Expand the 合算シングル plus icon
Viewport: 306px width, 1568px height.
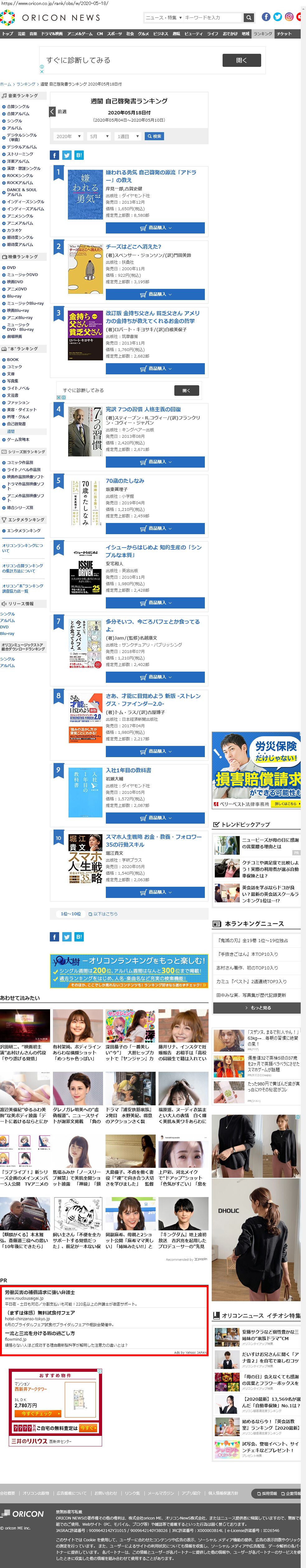point(3,107)
